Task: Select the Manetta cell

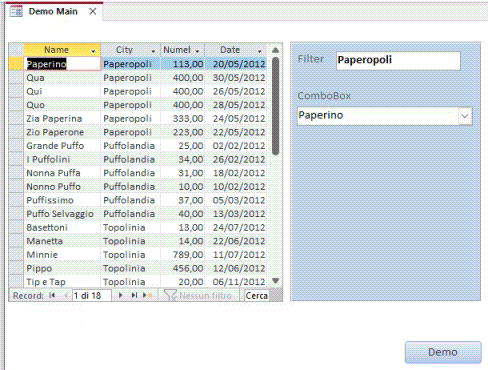Action: click(62, 241)
